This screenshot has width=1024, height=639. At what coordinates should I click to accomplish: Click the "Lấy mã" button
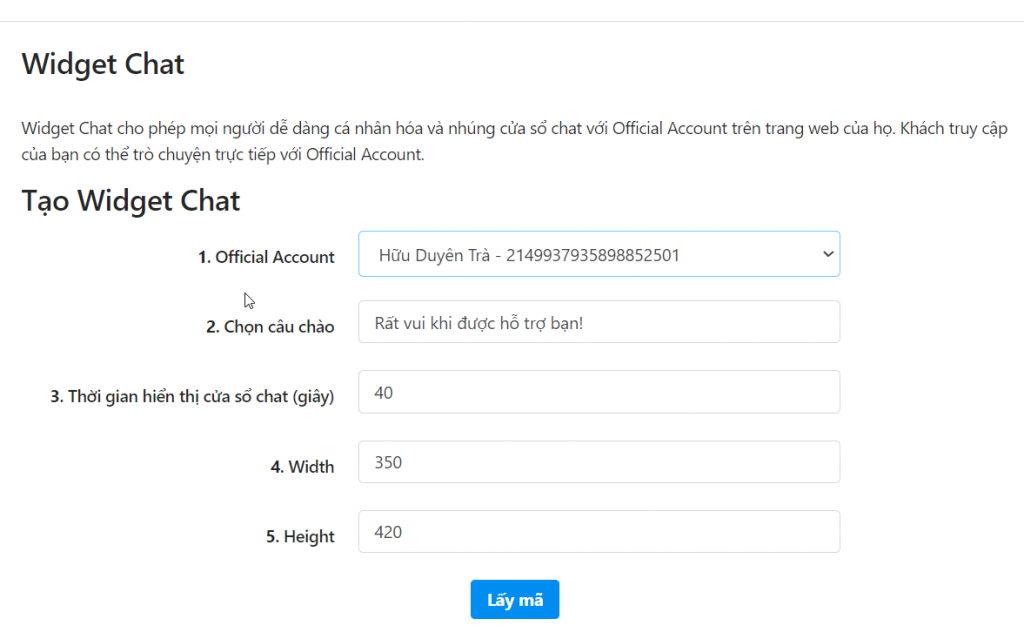pos(515,599)
